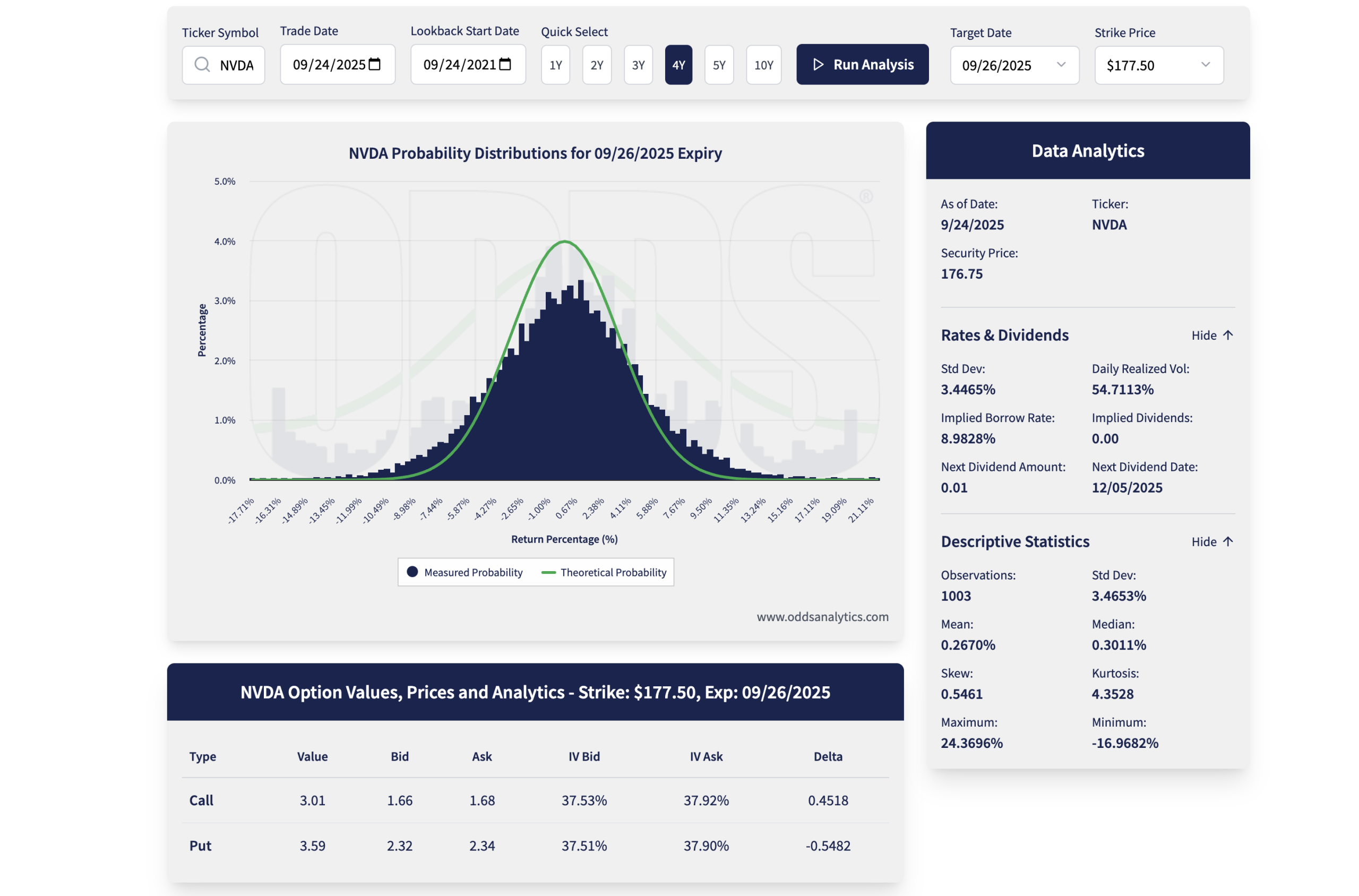1359x896 pixels.
Task: Select the 2Y quick select tab
Action: 597,65
